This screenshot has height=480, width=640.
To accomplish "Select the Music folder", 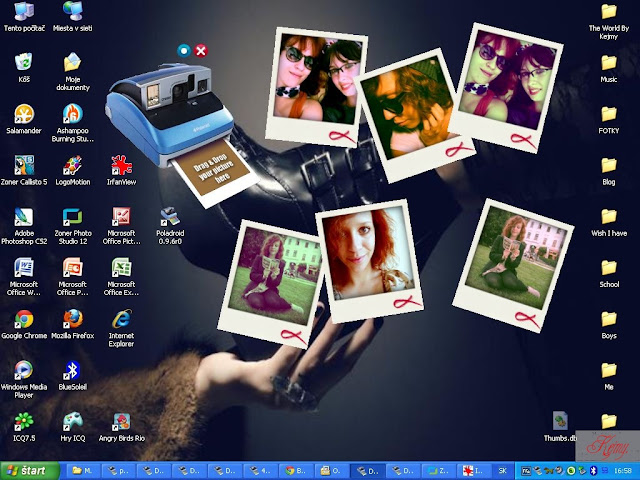I will click(609, 69).
